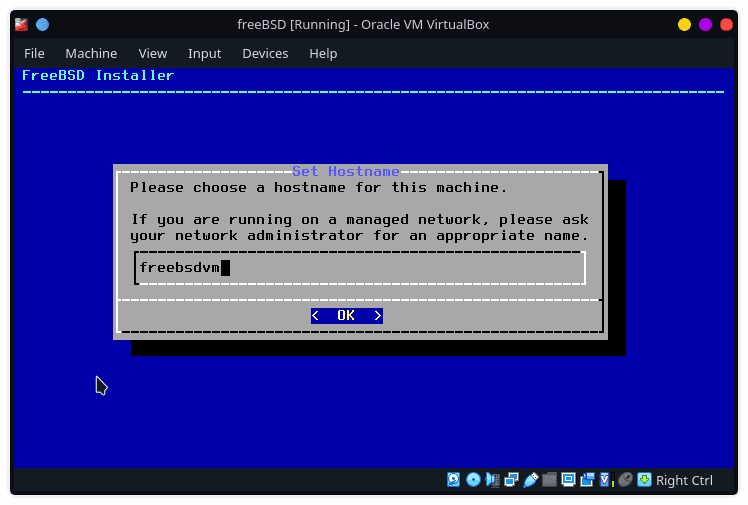Click the OK button in Set Hostname dialog
Image resolution: width=748 pixels, height=505 pixels.
[x=347, y=316]
